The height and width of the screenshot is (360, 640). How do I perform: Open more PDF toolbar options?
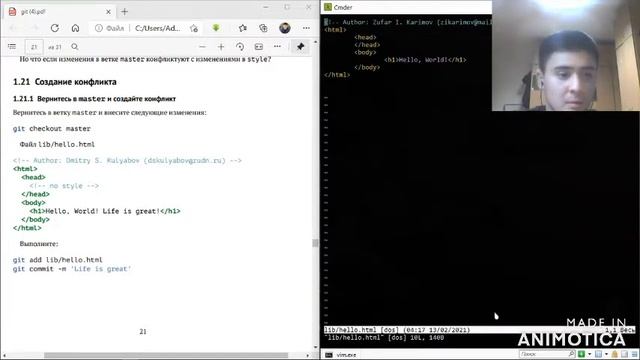277,47
